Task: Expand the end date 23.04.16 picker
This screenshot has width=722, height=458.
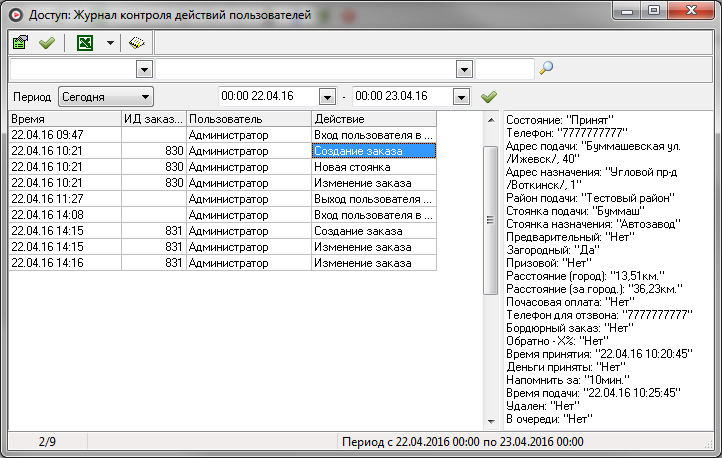Action: (461, 97)
